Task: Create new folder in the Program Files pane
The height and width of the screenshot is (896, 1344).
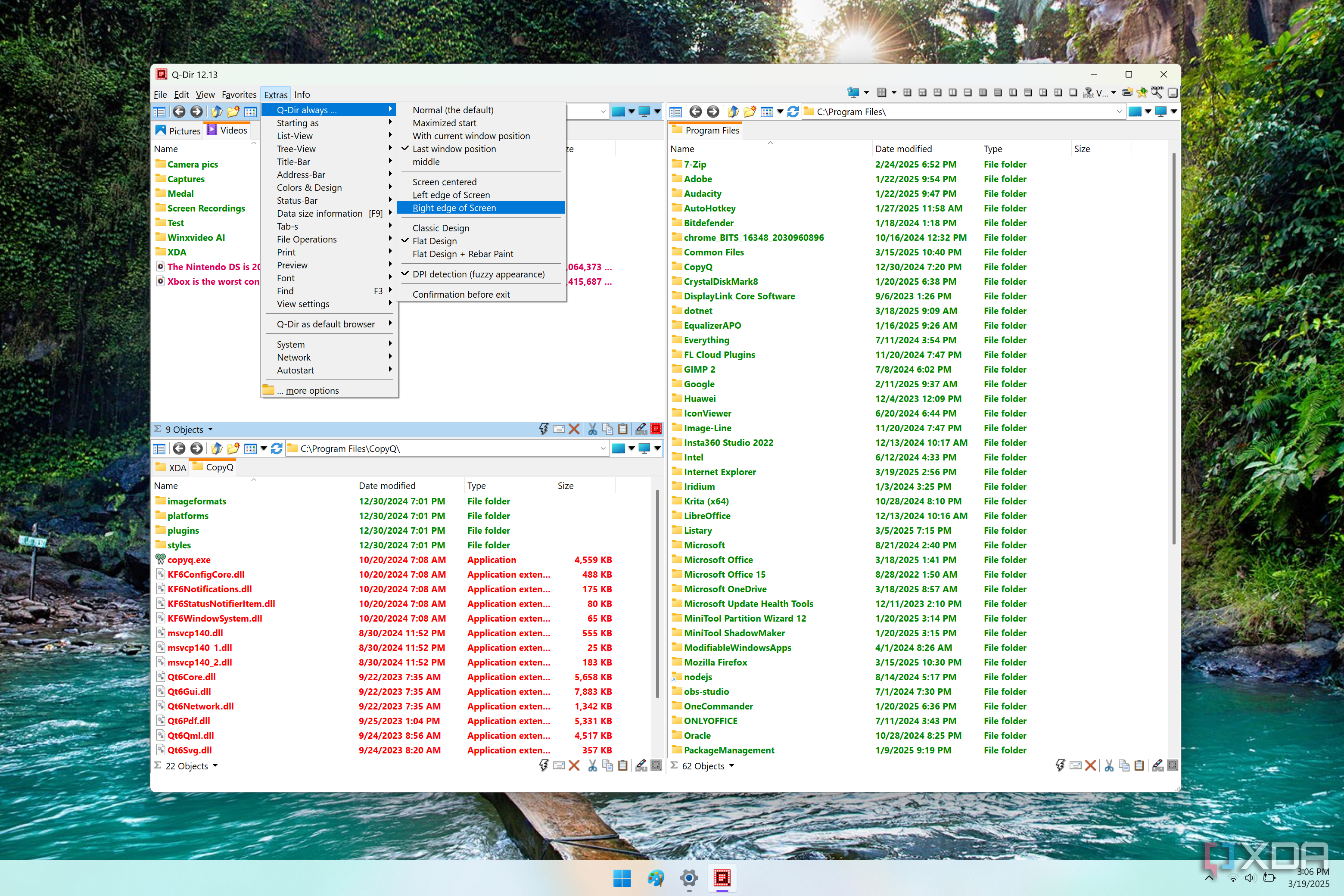Action: pos(750,112)
